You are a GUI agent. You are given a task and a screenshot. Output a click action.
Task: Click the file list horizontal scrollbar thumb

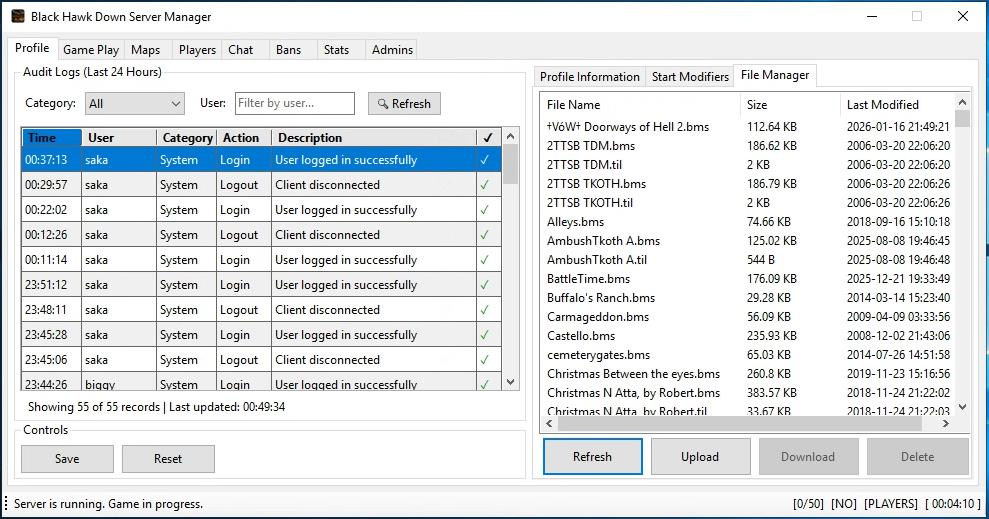point(740,424)
